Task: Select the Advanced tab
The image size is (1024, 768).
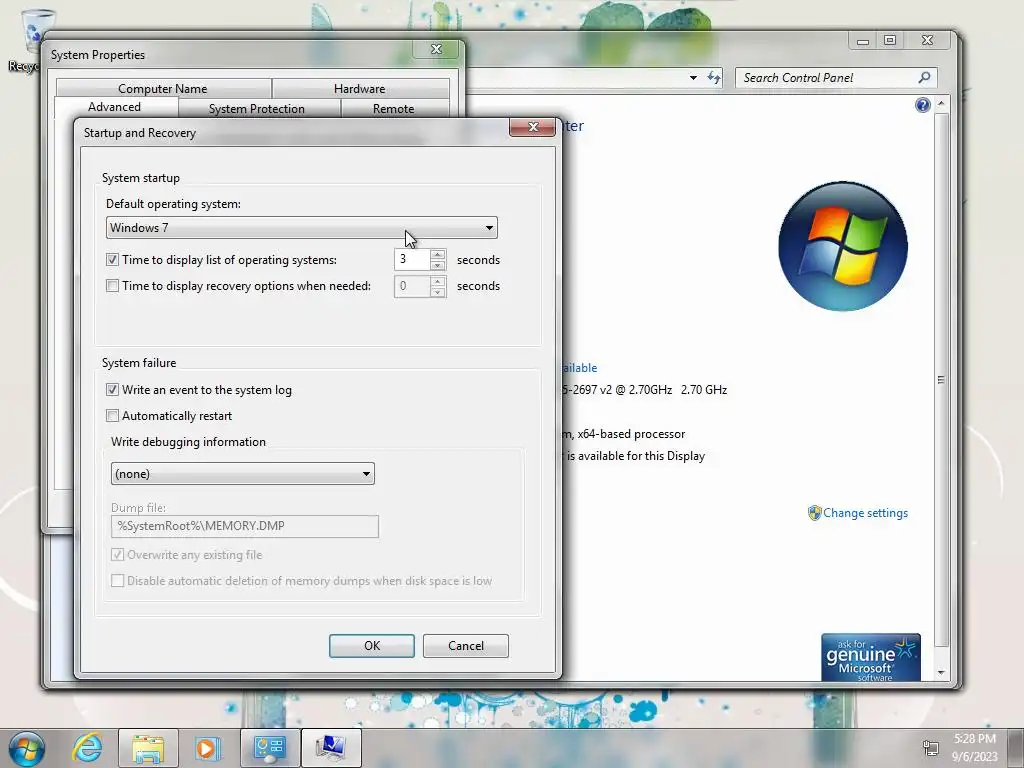Action: 115,107
